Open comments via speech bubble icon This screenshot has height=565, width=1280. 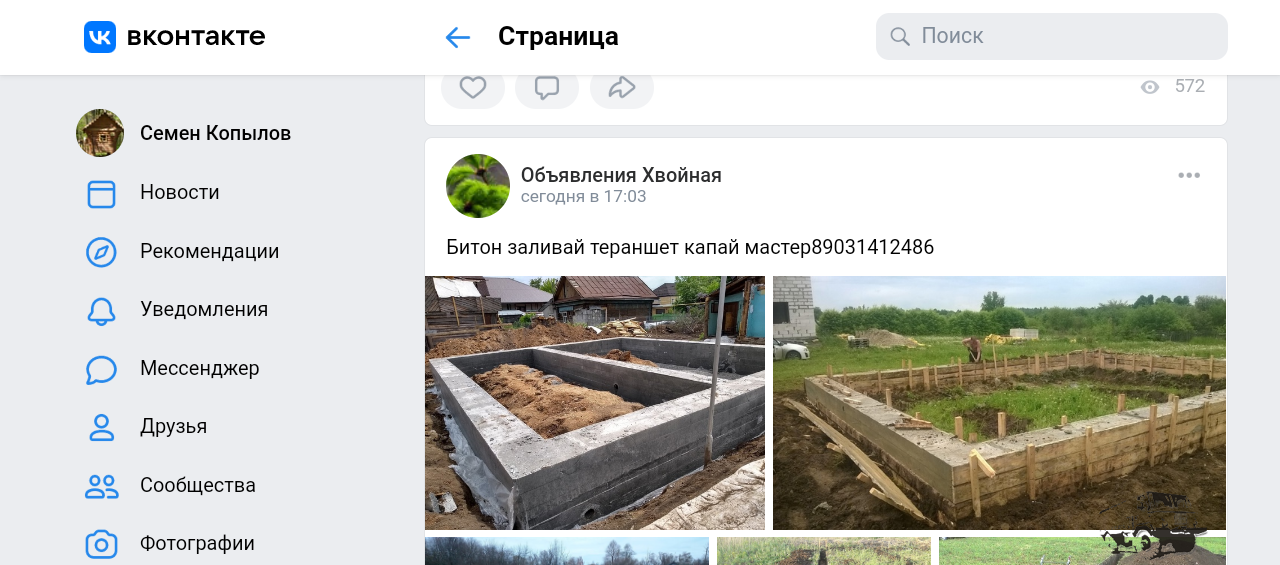[x=547, y=88]
